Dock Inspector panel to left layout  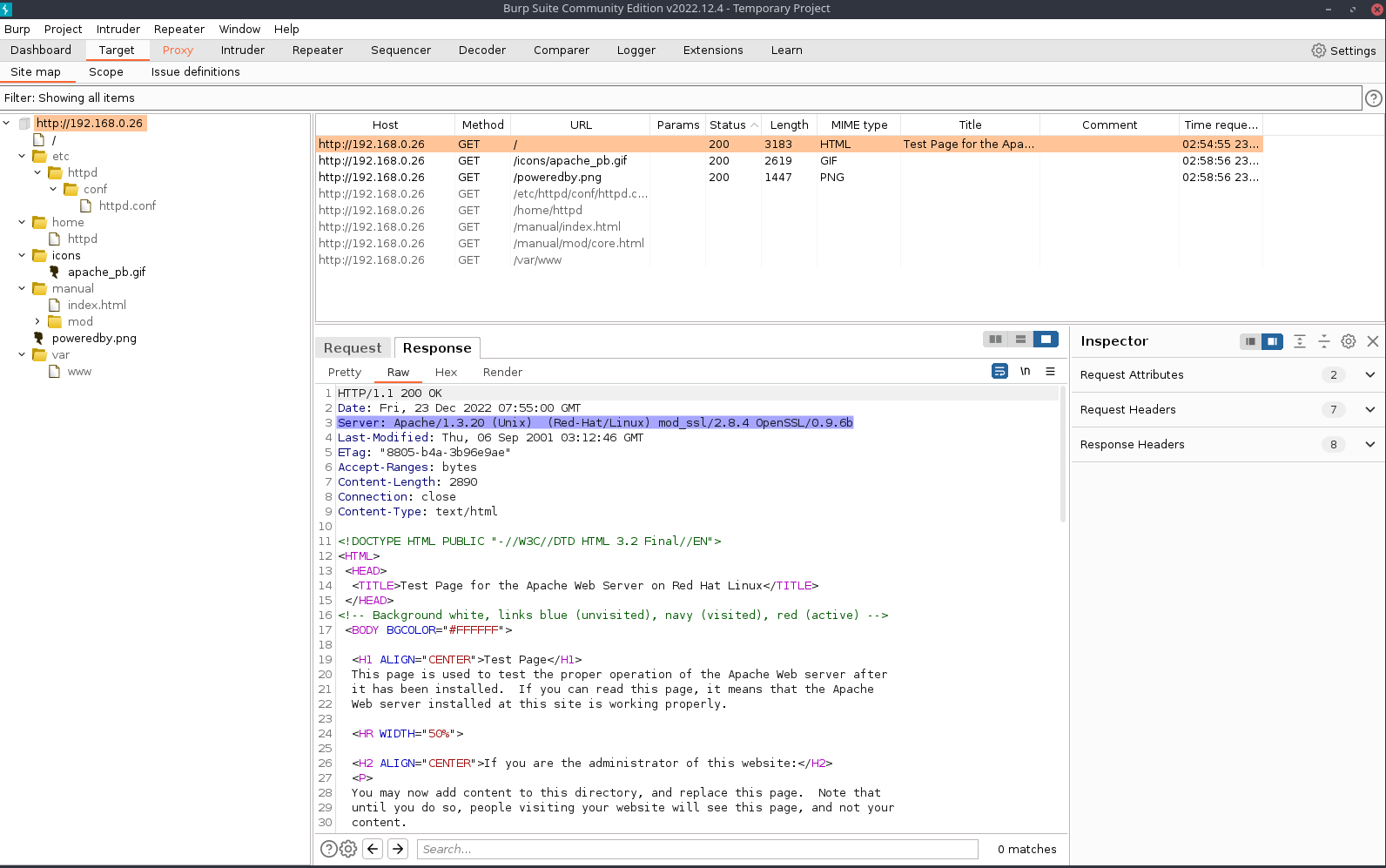(1250, 341)
